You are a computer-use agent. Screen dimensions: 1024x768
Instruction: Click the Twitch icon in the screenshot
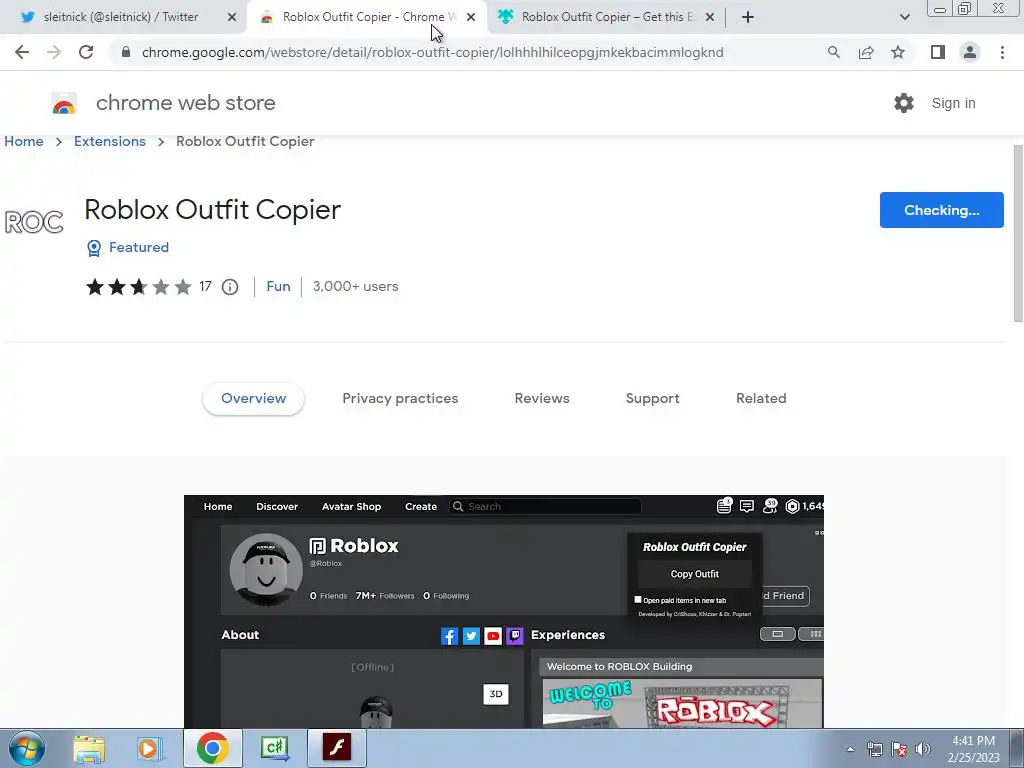click(x=515, y=635)
